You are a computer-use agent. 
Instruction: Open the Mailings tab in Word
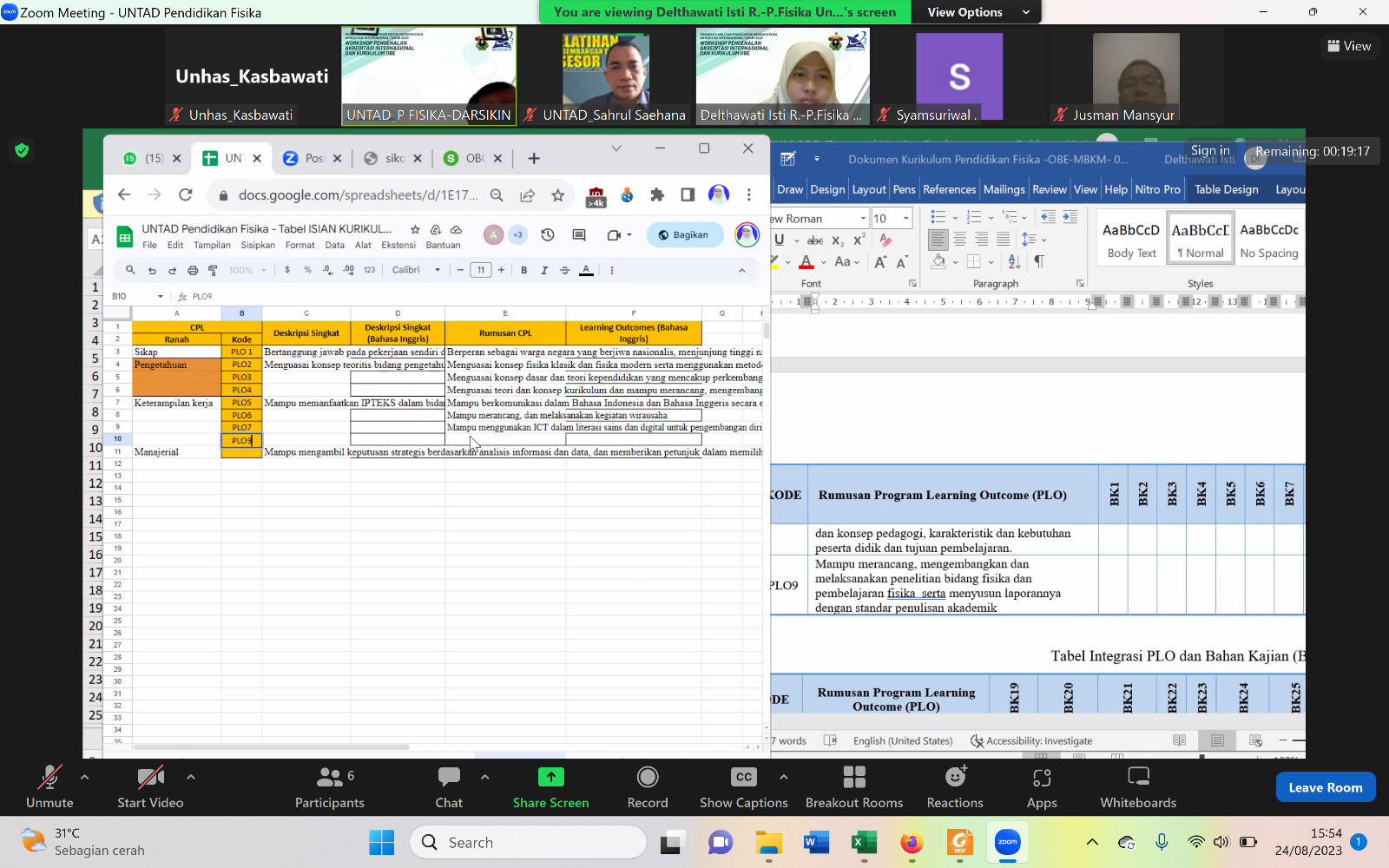pyautogui.click(x=1004, y=189)
